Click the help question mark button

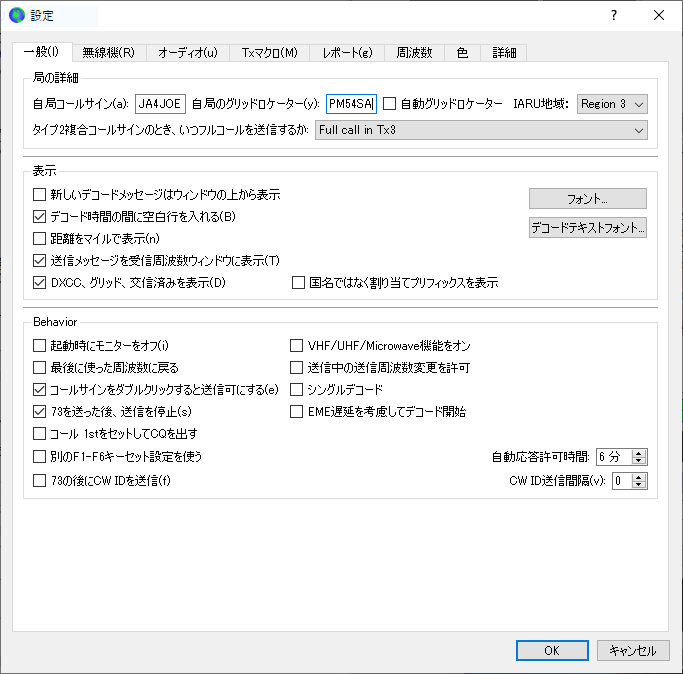coord(614,15)
